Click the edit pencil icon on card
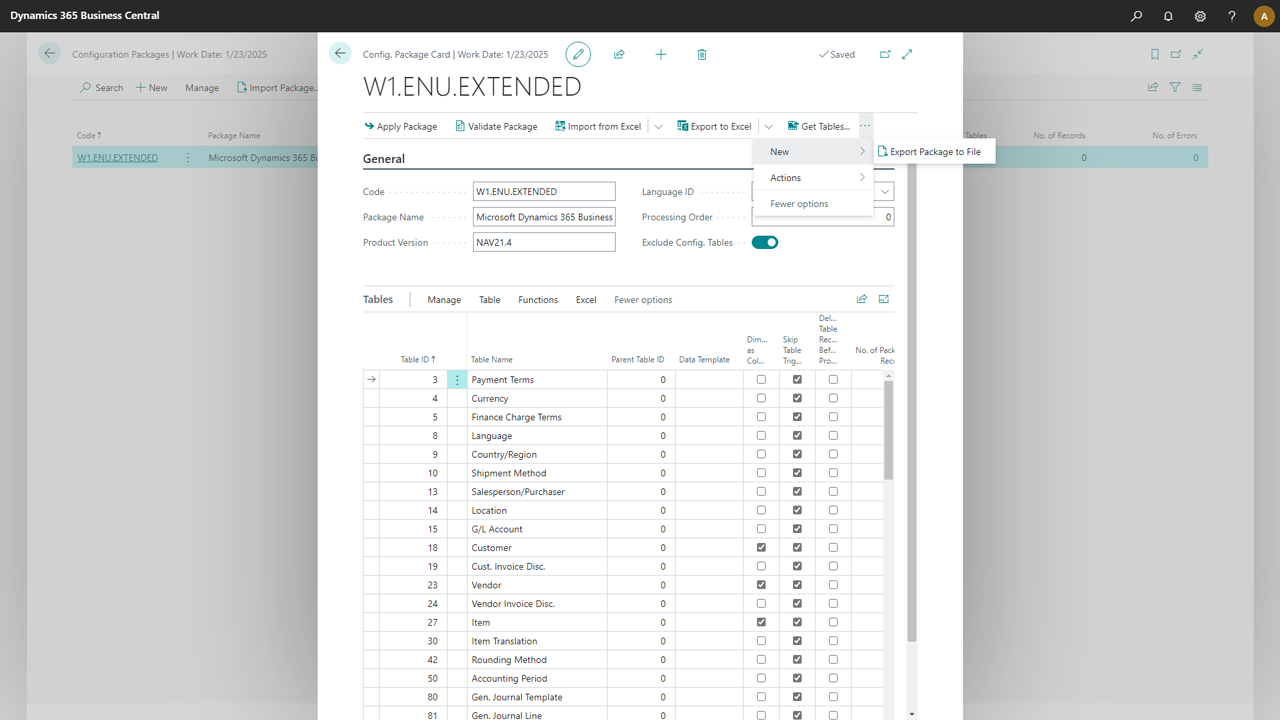Screen dimensions: 1280x720 click(578, 54)
